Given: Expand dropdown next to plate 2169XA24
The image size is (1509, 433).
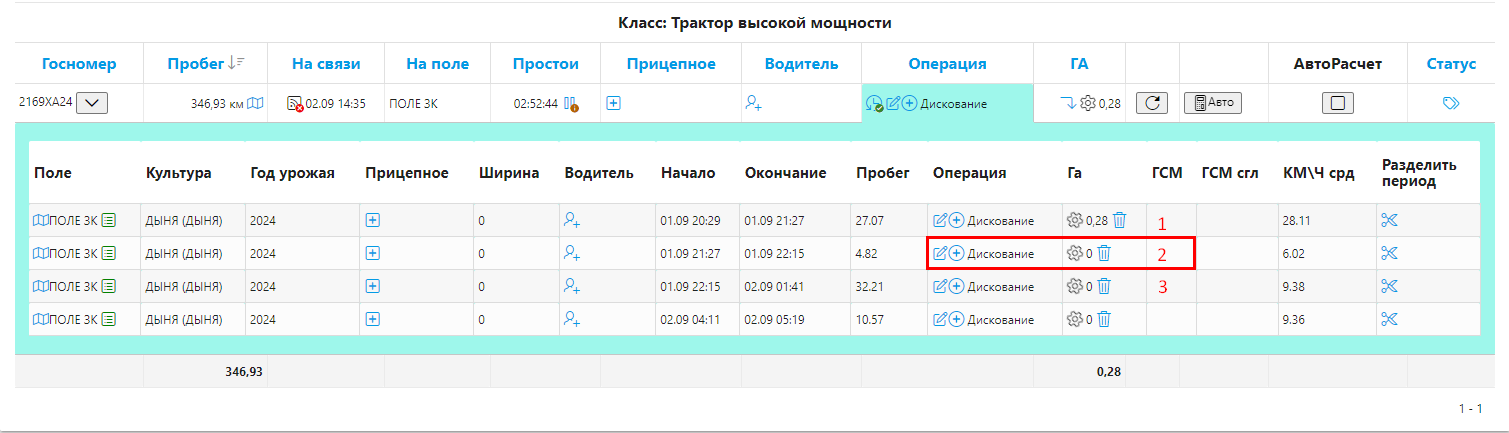Looking at the screenshot, I should click(x=92, y=103).
